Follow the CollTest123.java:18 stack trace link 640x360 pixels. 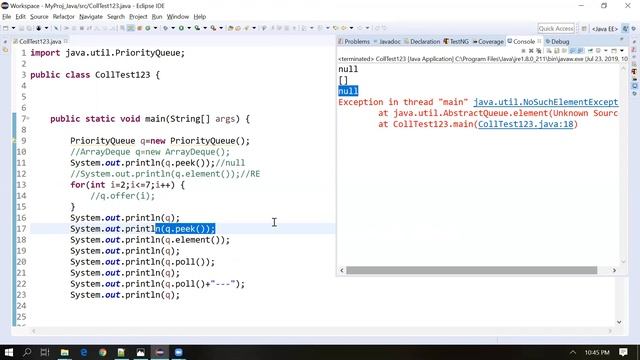[x=526, y=124]
